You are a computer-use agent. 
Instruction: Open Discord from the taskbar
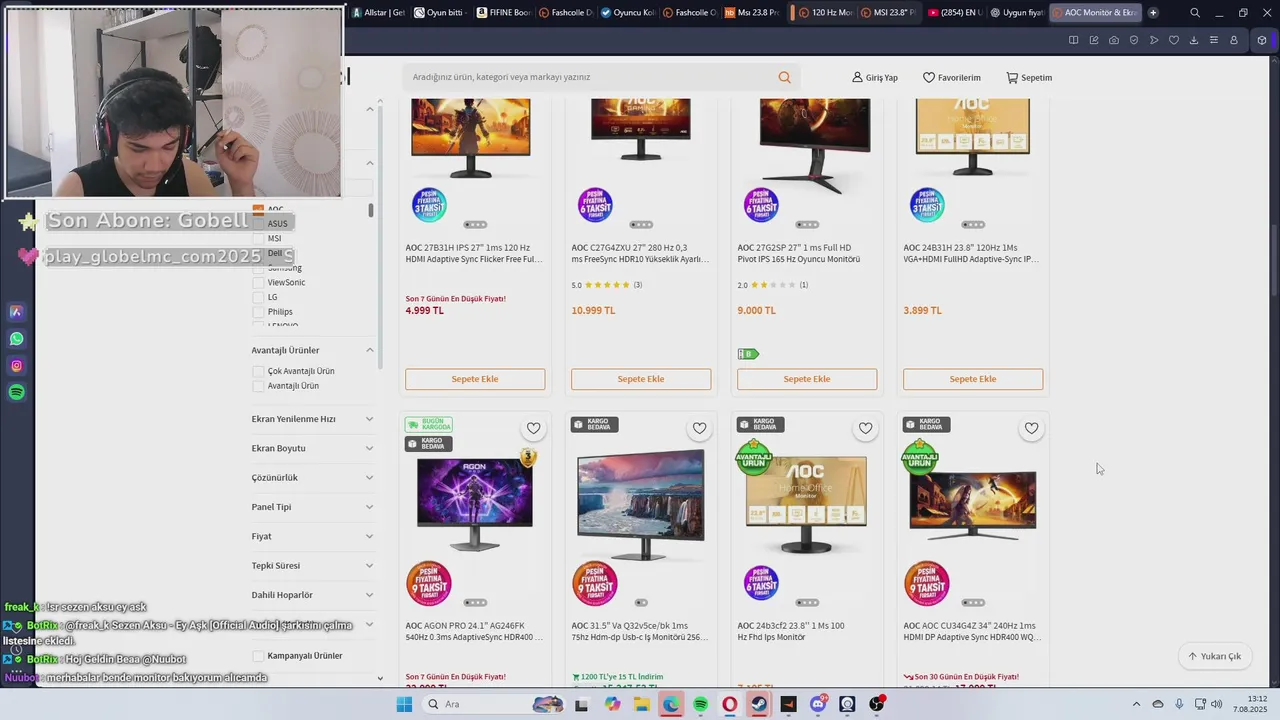(x=818, y=704)
